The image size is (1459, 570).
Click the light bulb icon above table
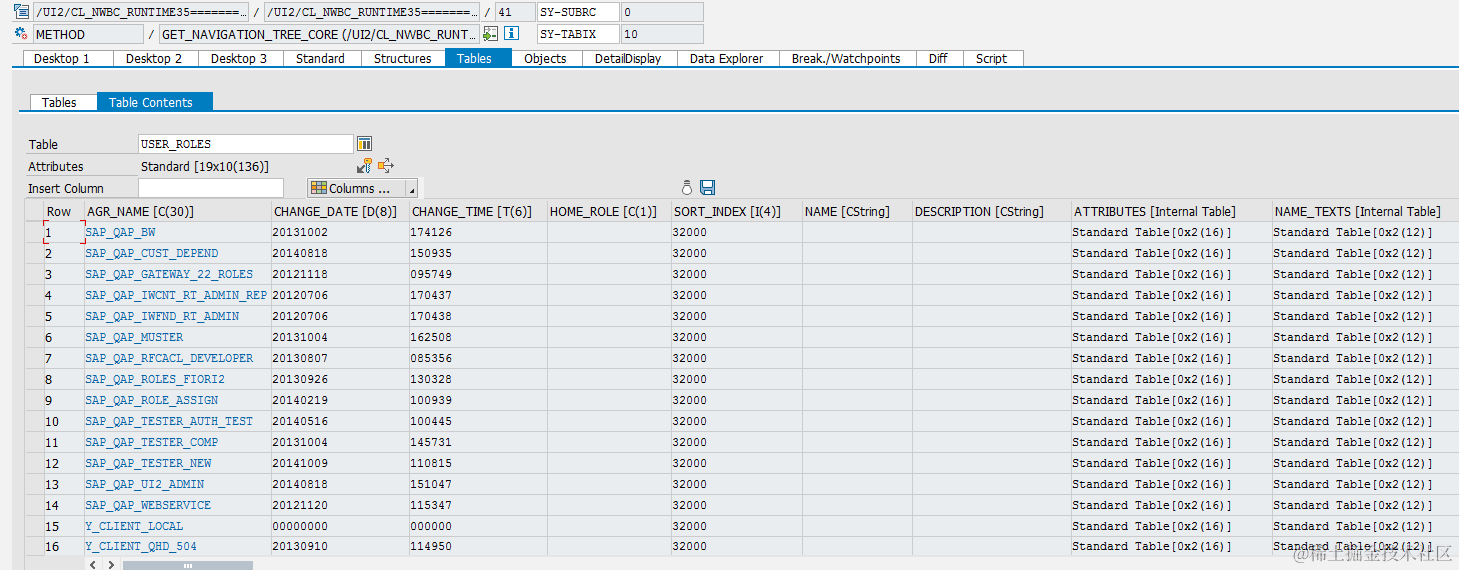[687, 187]
